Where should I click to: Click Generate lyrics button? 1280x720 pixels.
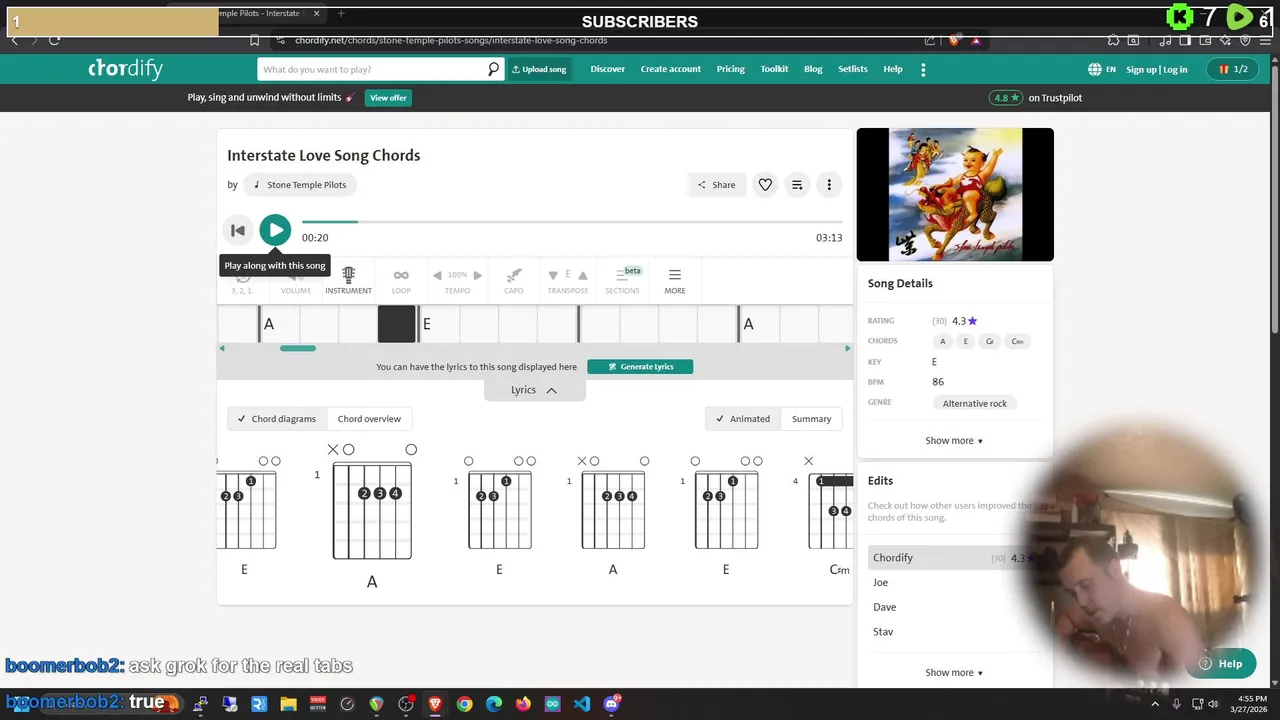pos(640,366)
